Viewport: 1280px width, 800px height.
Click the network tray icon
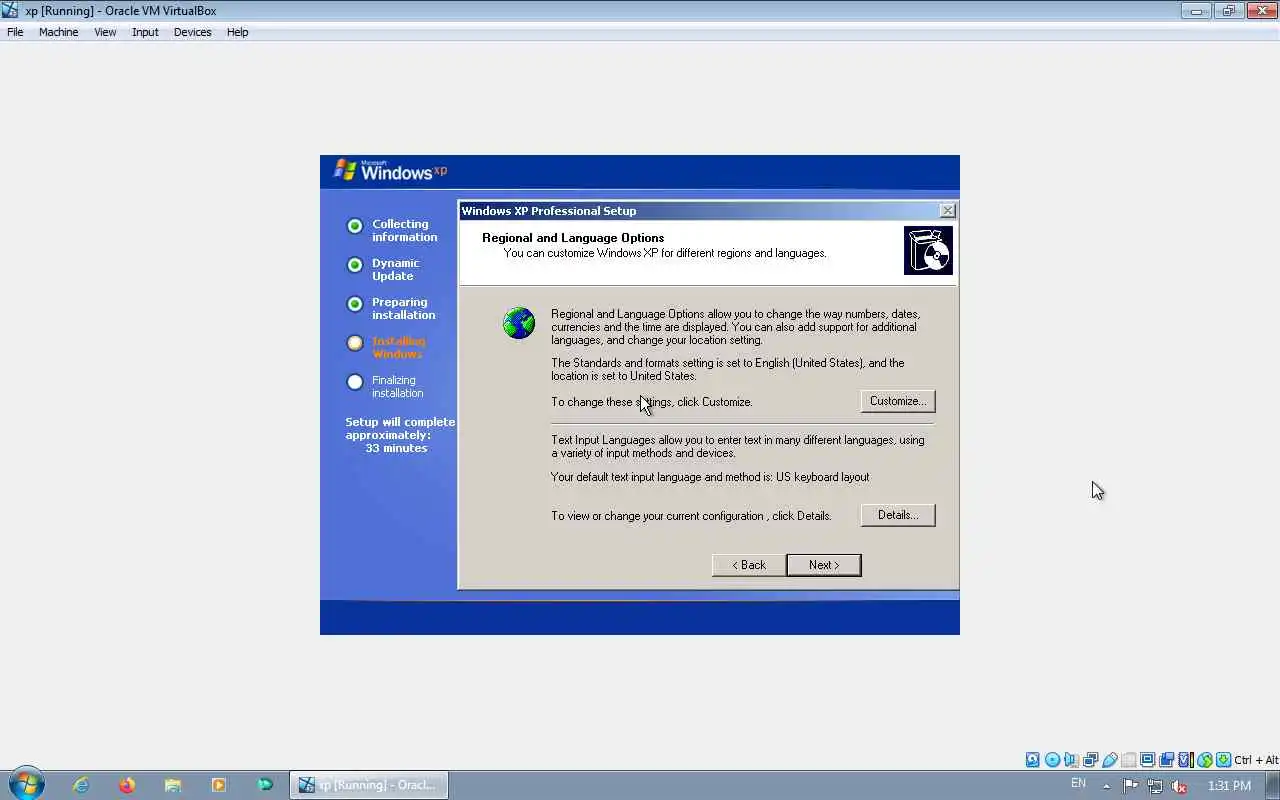pos(1155,786)
